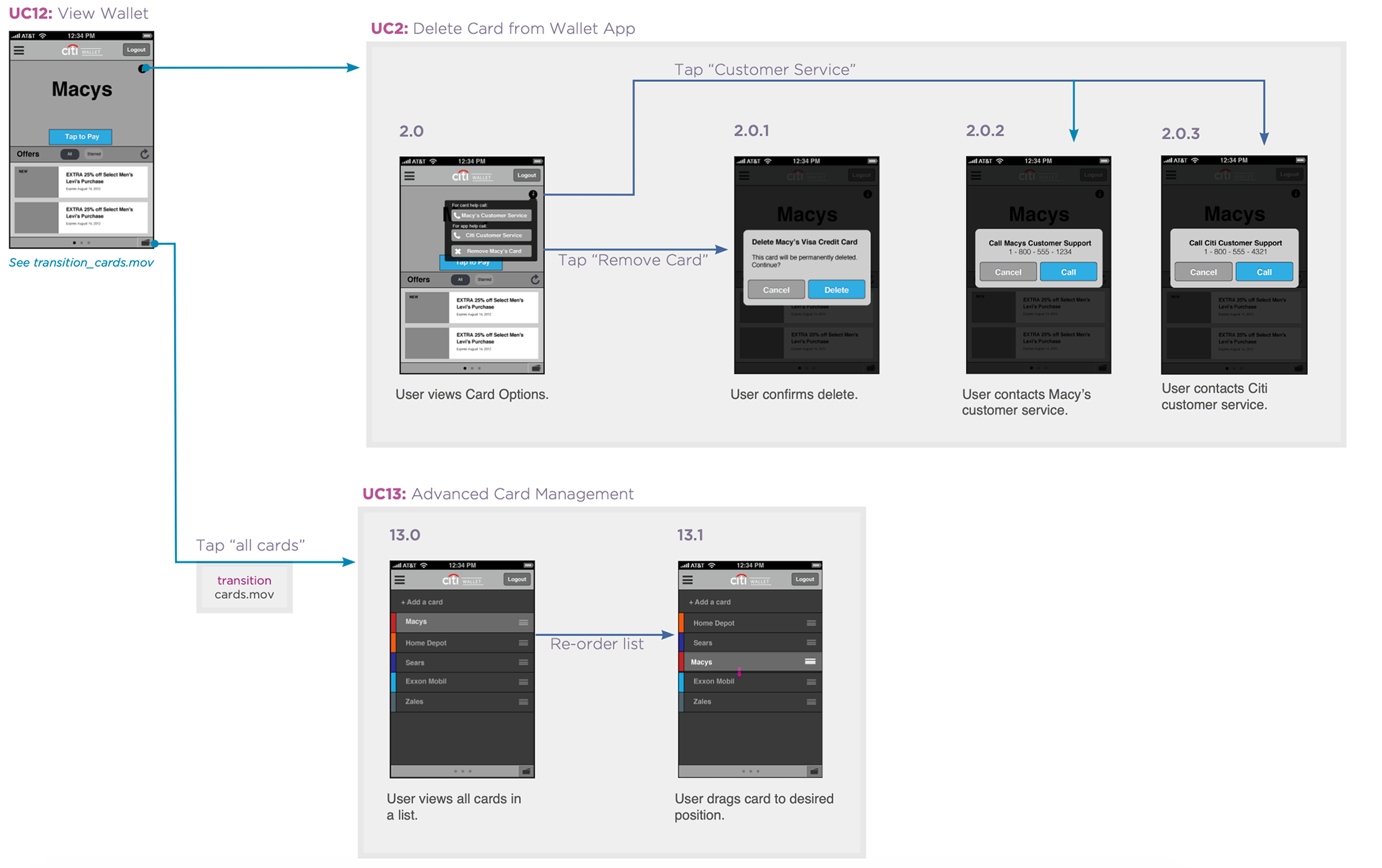1382x868 pixels.
Task: Tap Sears reorder handle in screen 13.0
Action: click(523, 662)
